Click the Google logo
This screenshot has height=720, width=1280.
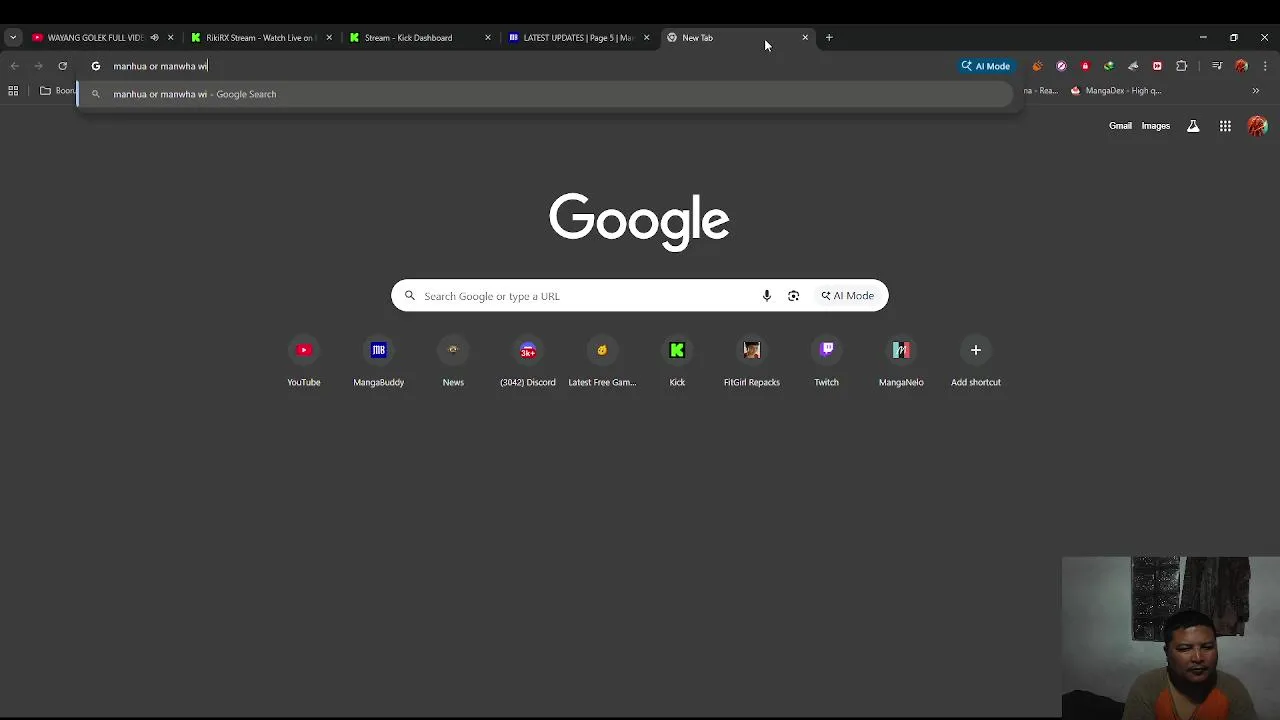pos(639,221)
